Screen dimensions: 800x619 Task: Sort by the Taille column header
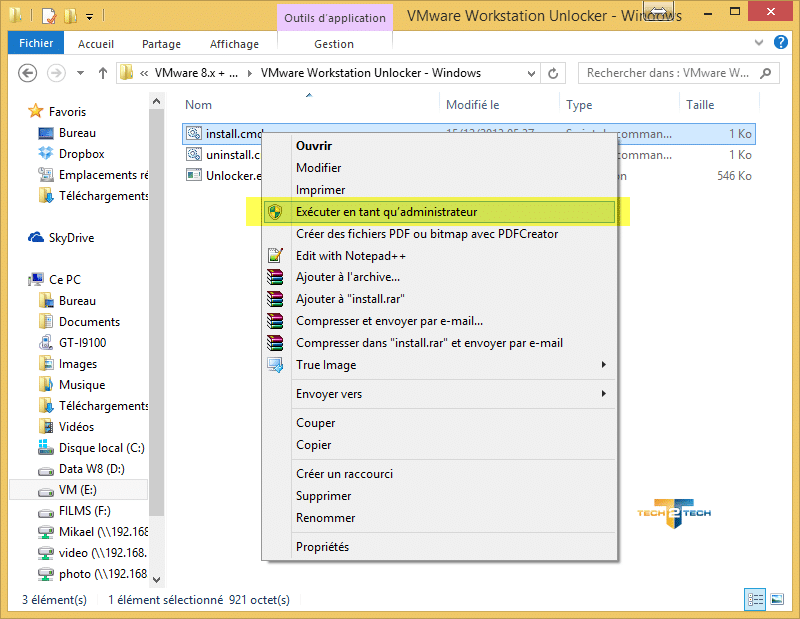[700, 105]
